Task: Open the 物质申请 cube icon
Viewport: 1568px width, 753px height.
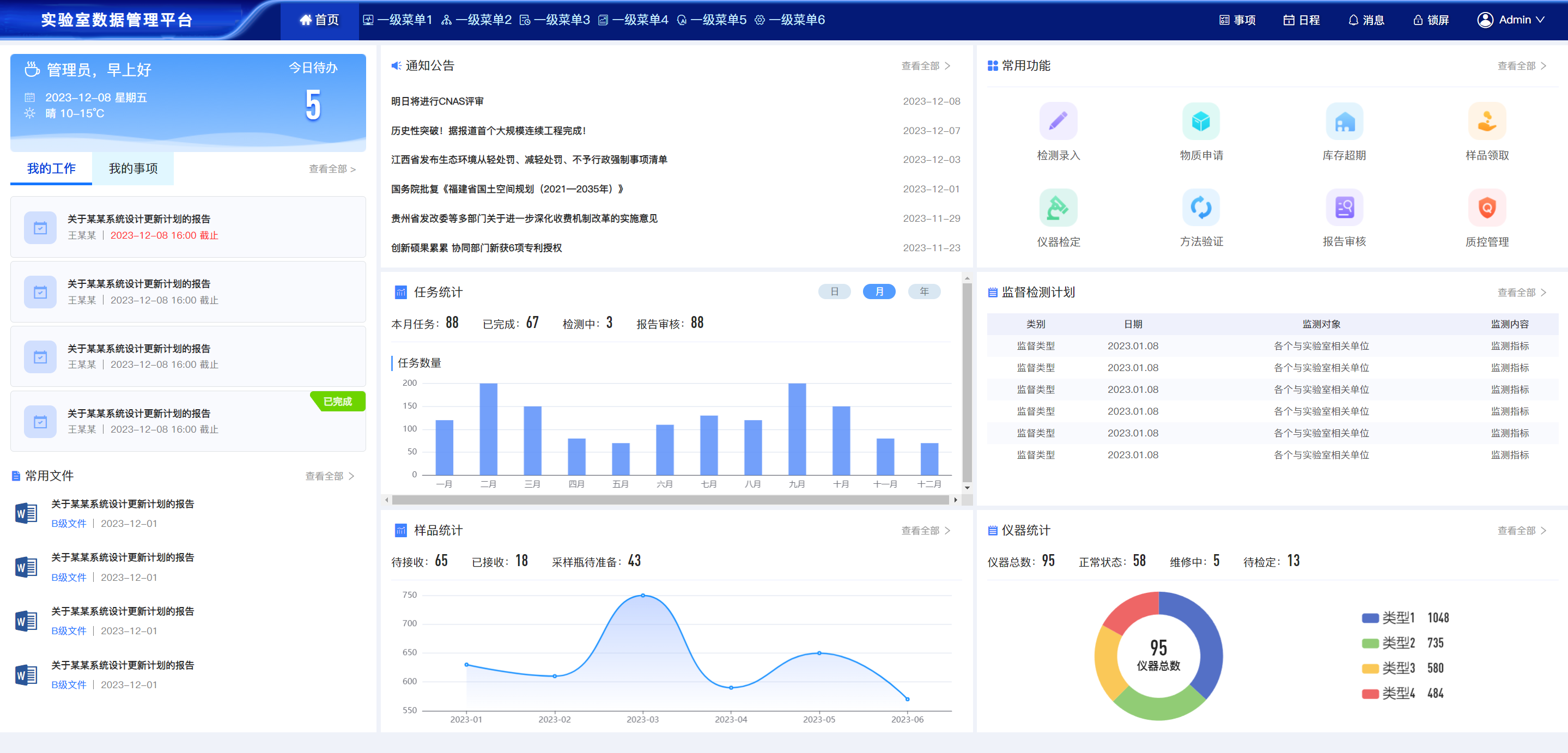Action: tap(1201, 121)
